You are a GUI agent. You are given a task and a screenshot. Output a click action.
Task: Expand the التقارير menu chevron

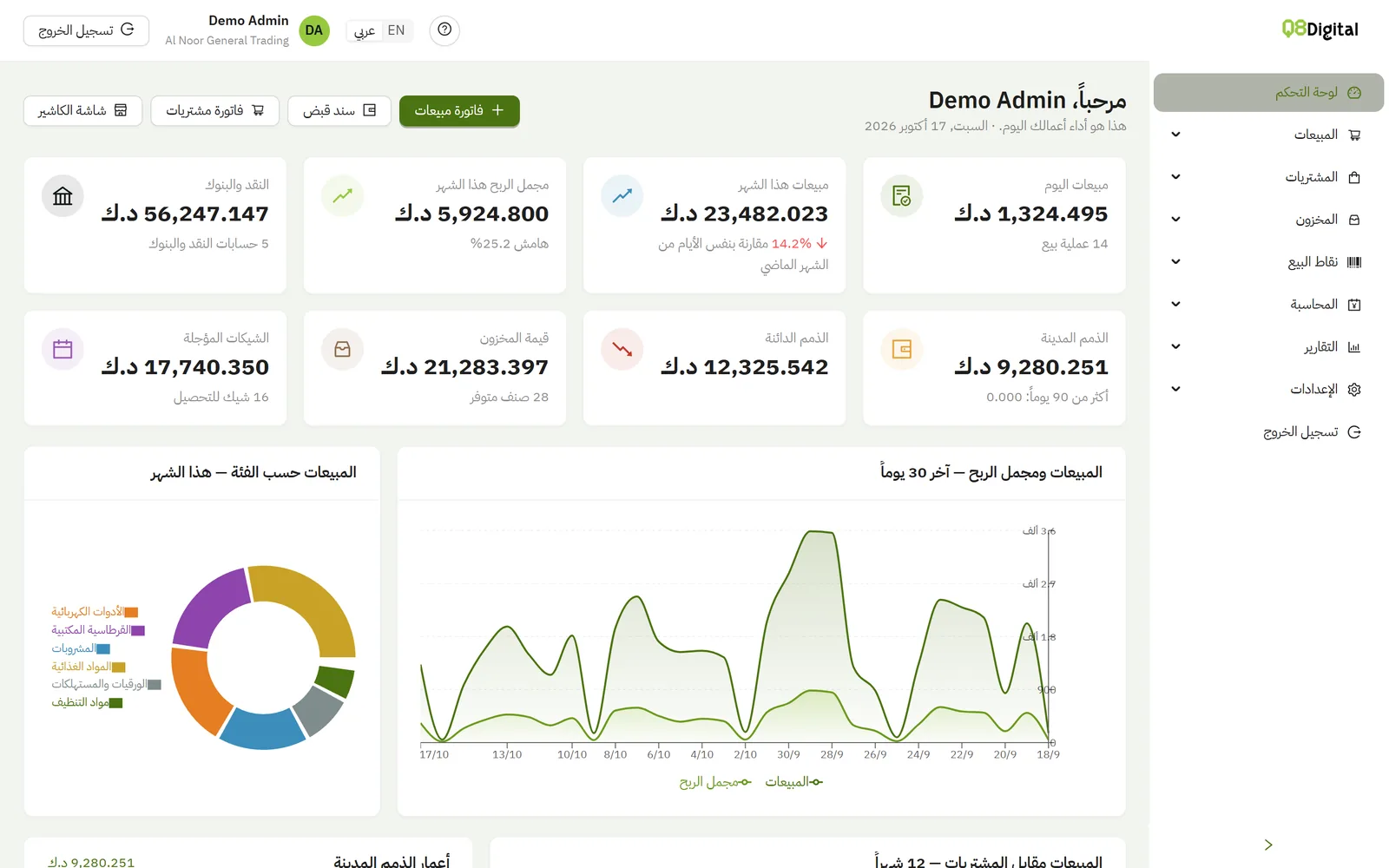(x=1175, y=346)
